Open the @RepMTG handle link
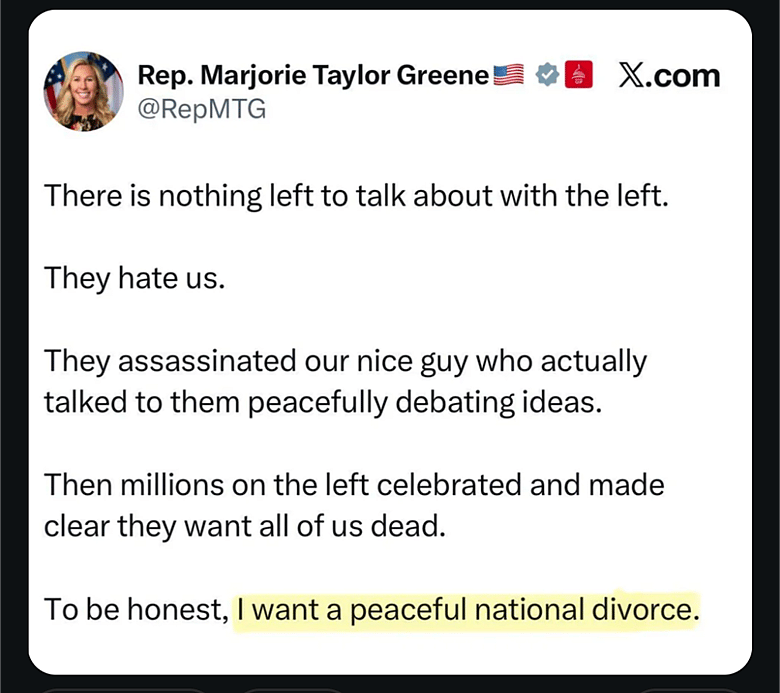 click(x=202, y=109)
